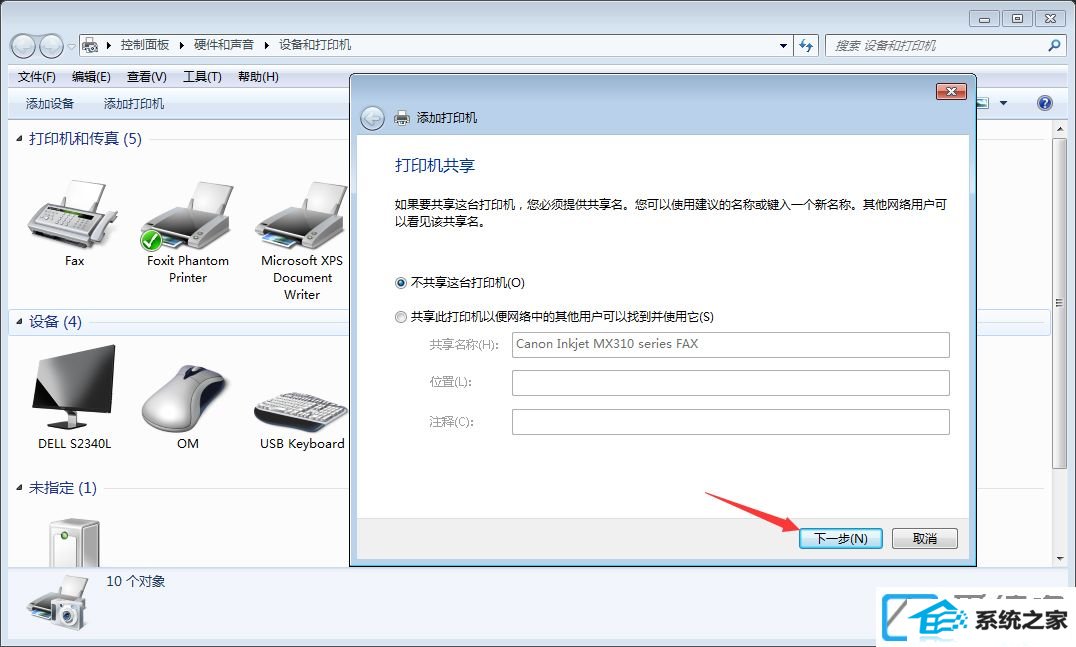The width and height of the screenshot is (1076, 647).
Task: Close the Add Printer dialog
Action: [x=951, y=91]
